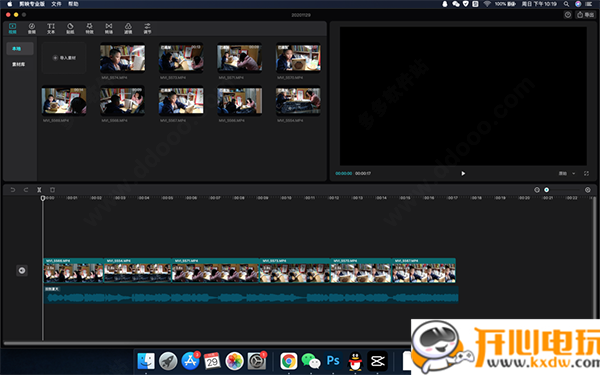Select the Material Library (素材库) sidebar tab

point(18,64)
